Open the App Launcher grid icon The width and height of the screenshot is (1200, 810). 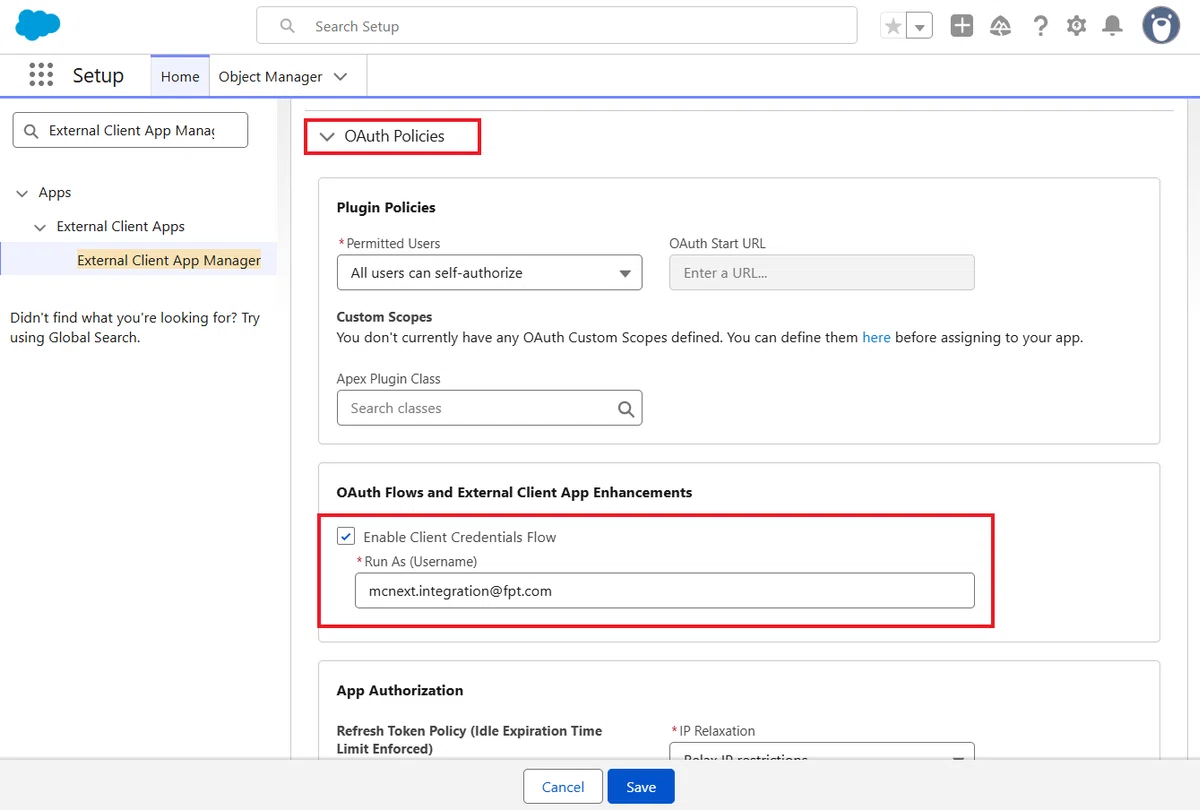(x=41, y=75)
